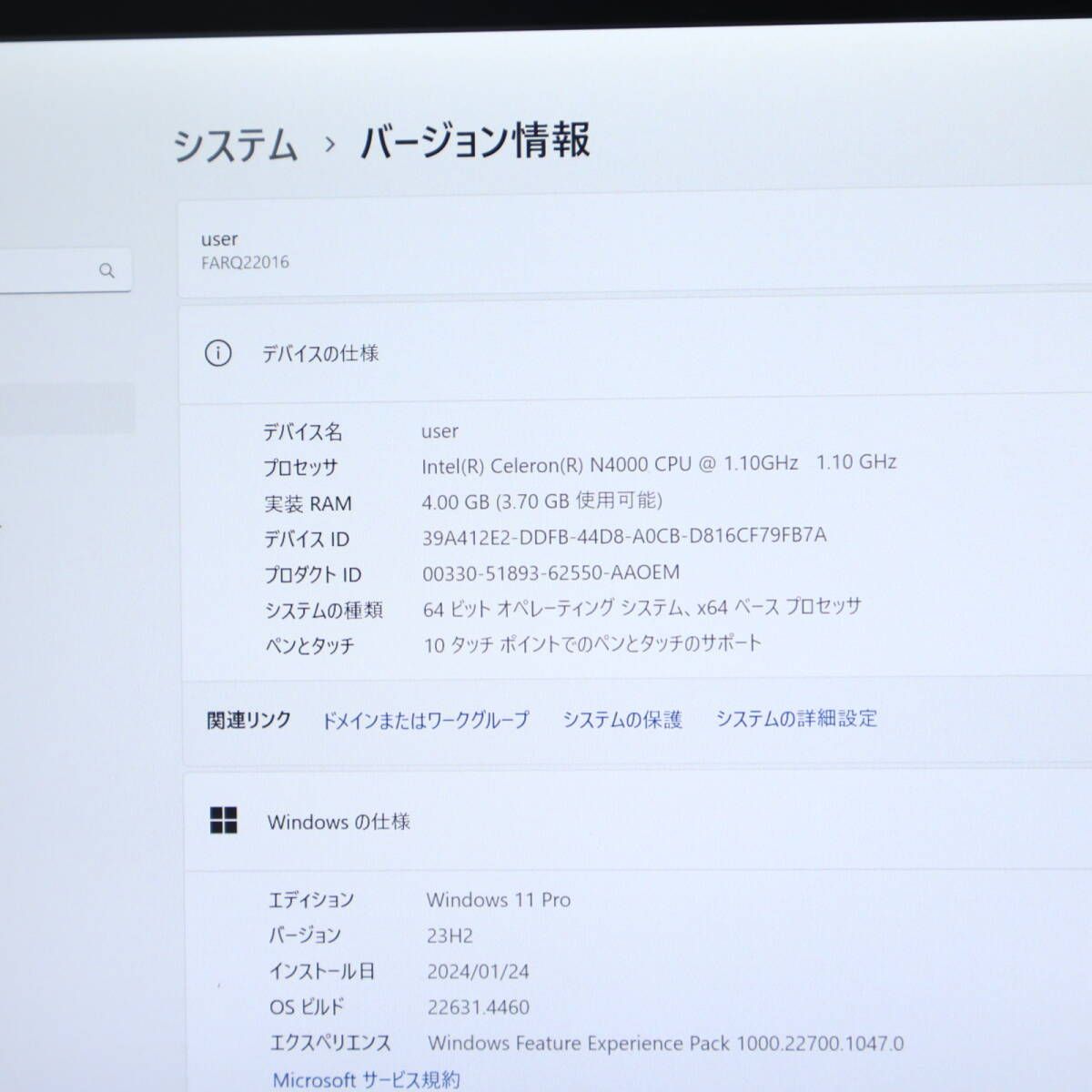This screenshot has height=1092, width=1092.
Task: Click the システムの種類 label
Action: (x=324, y=611)
